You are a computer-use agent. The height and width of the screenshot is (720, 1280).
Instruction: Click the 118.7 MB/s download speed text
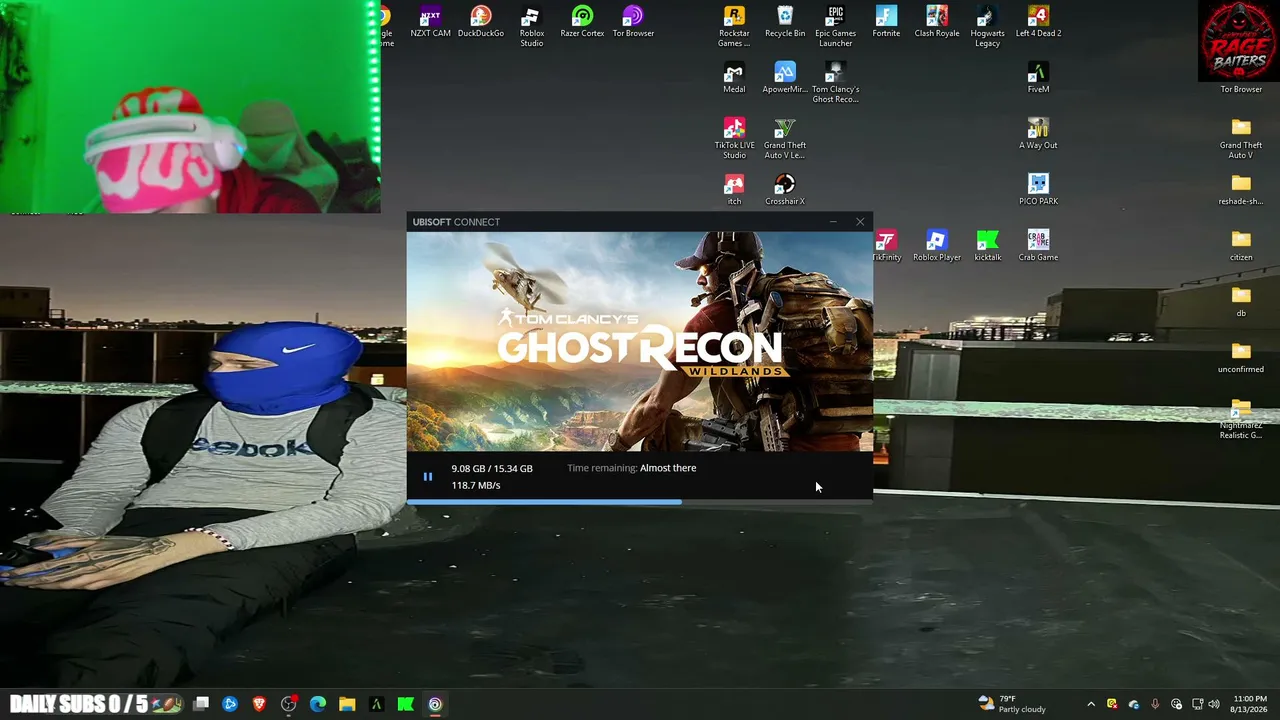[x=476, y=485]
